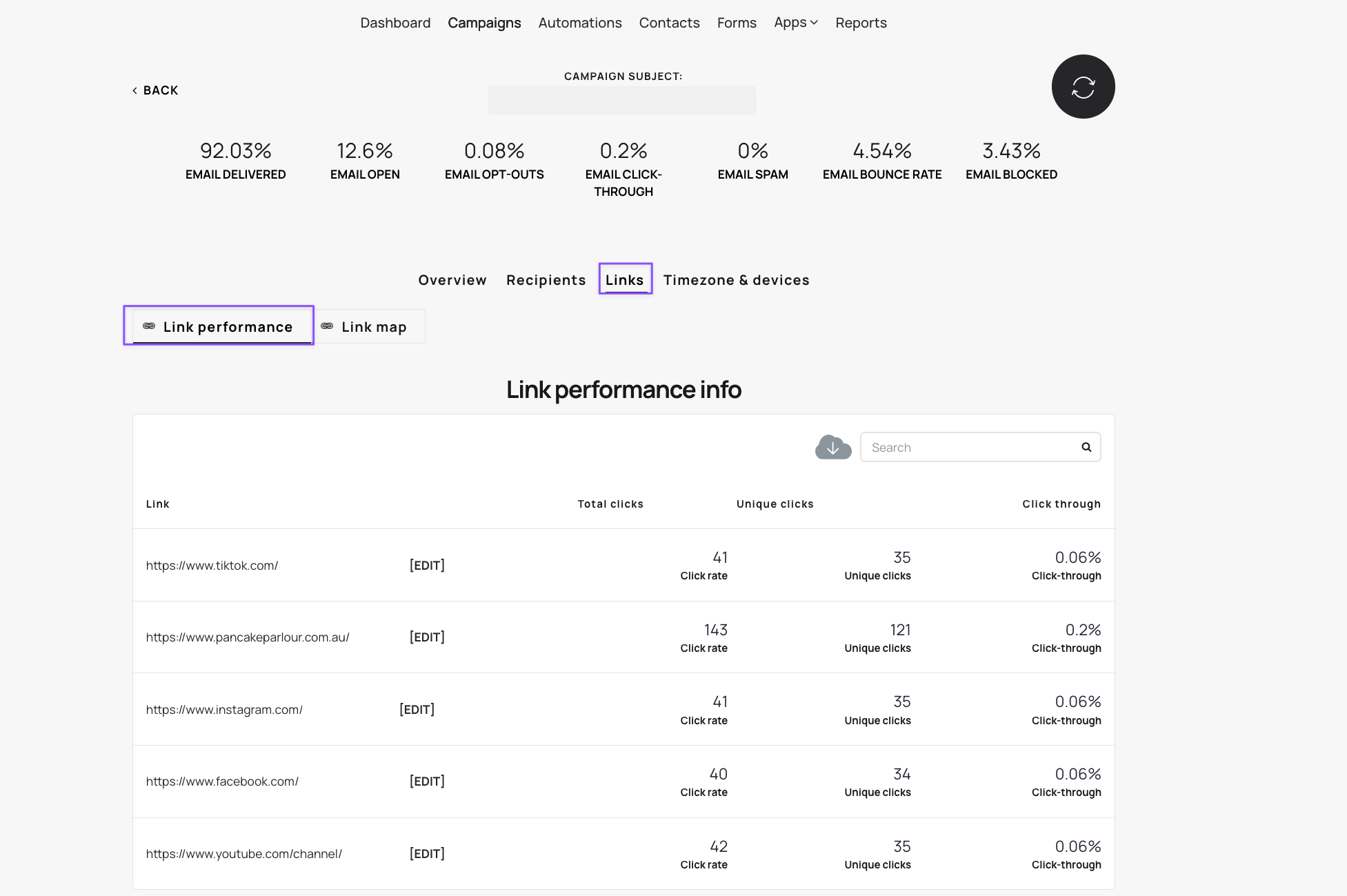Viewport: 1347px width, 896px height.
Task: Edit the pancakeparlour.com.au link
Action: [427, 637]
